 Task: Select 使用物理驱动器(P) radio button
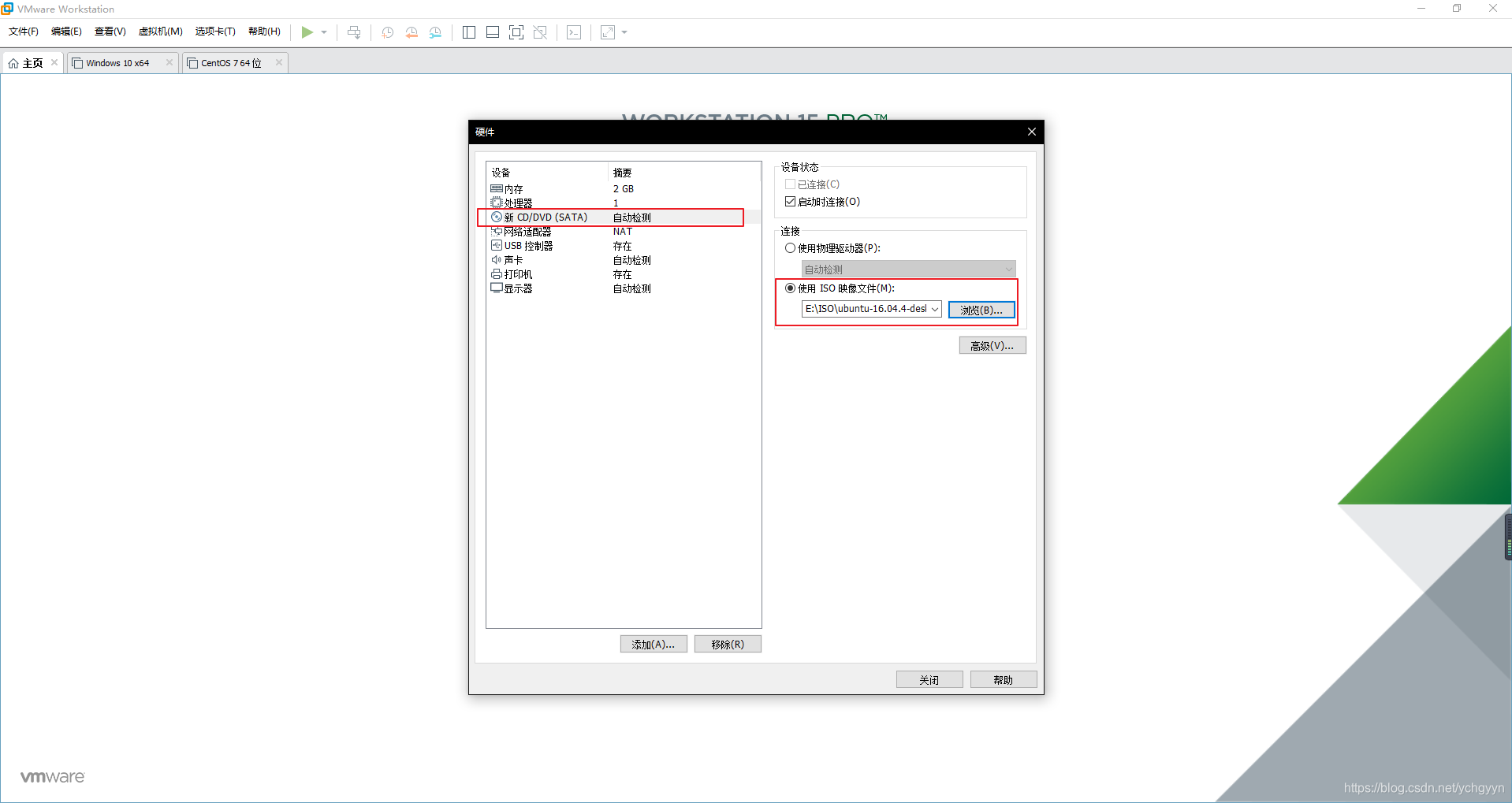790,247
